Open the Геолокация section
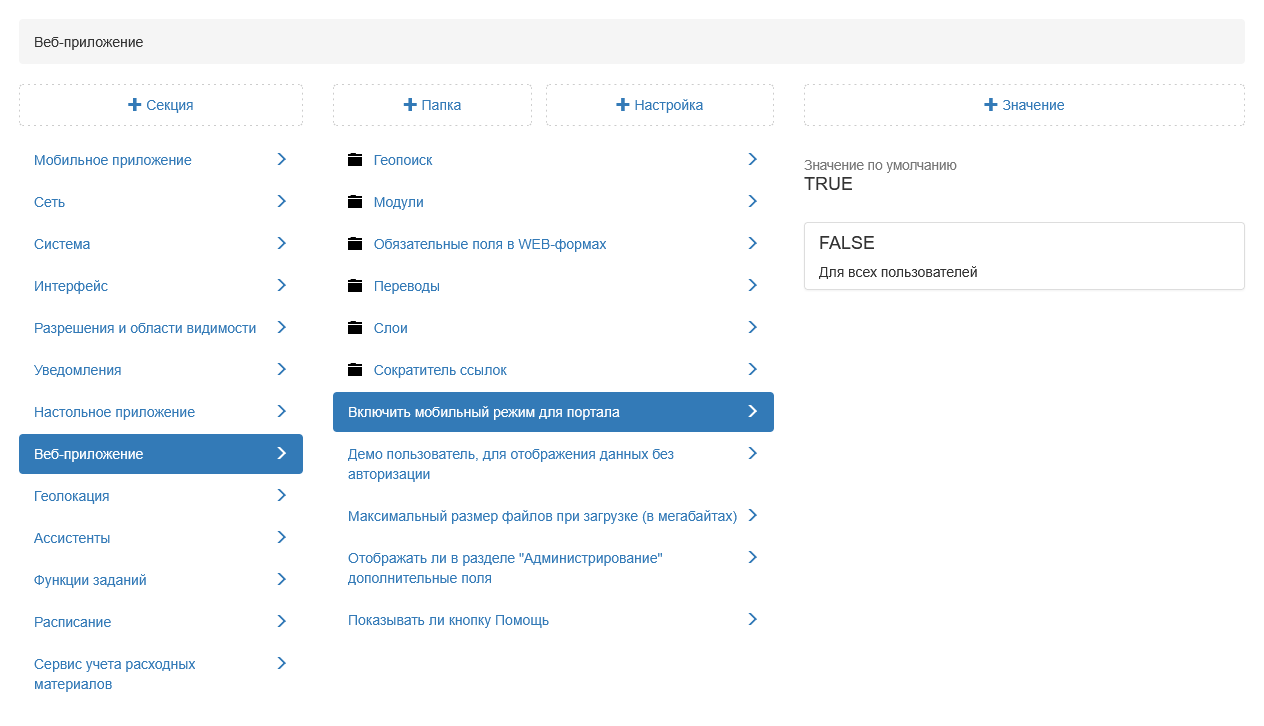Viewport: 1264px width, 726px height. (x=72, y=496)
